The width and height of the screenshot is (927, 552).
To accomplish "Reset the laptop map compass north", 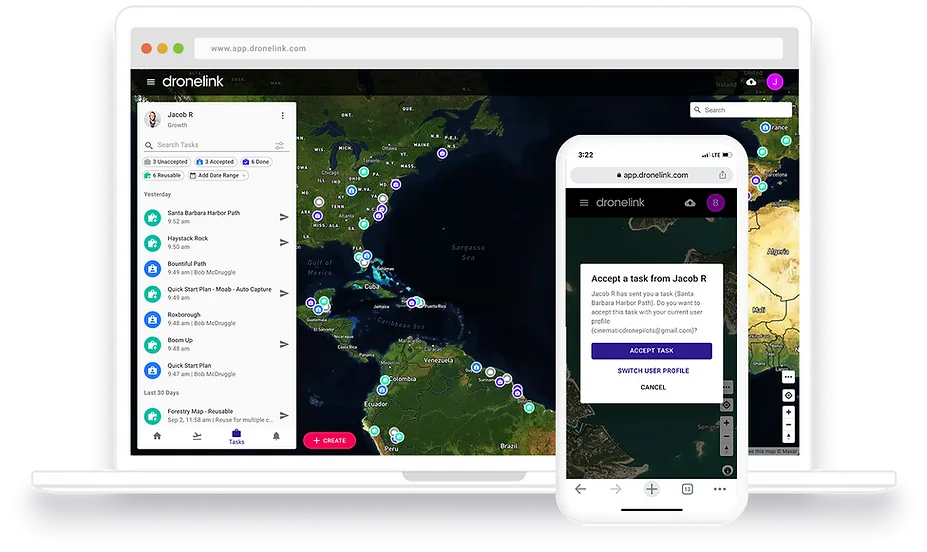I will point(788,437).
